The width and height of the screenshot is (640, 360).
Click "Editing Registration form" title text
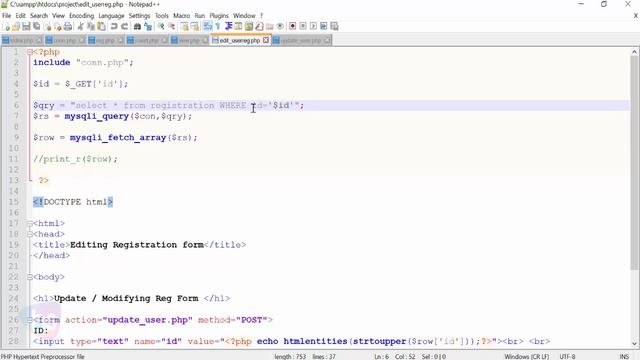click(137, 244)
